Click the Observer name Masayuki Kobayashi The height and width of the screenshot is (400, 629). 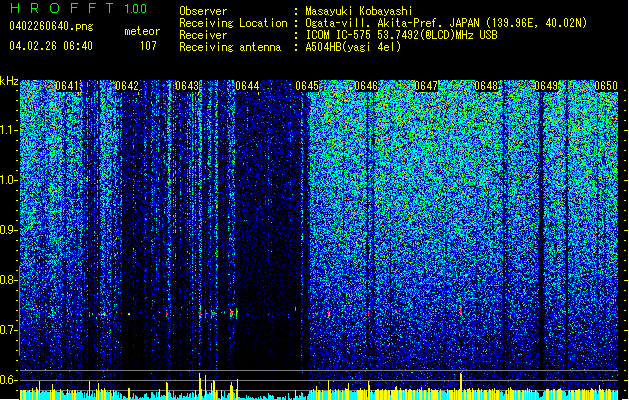click(359, 11)
